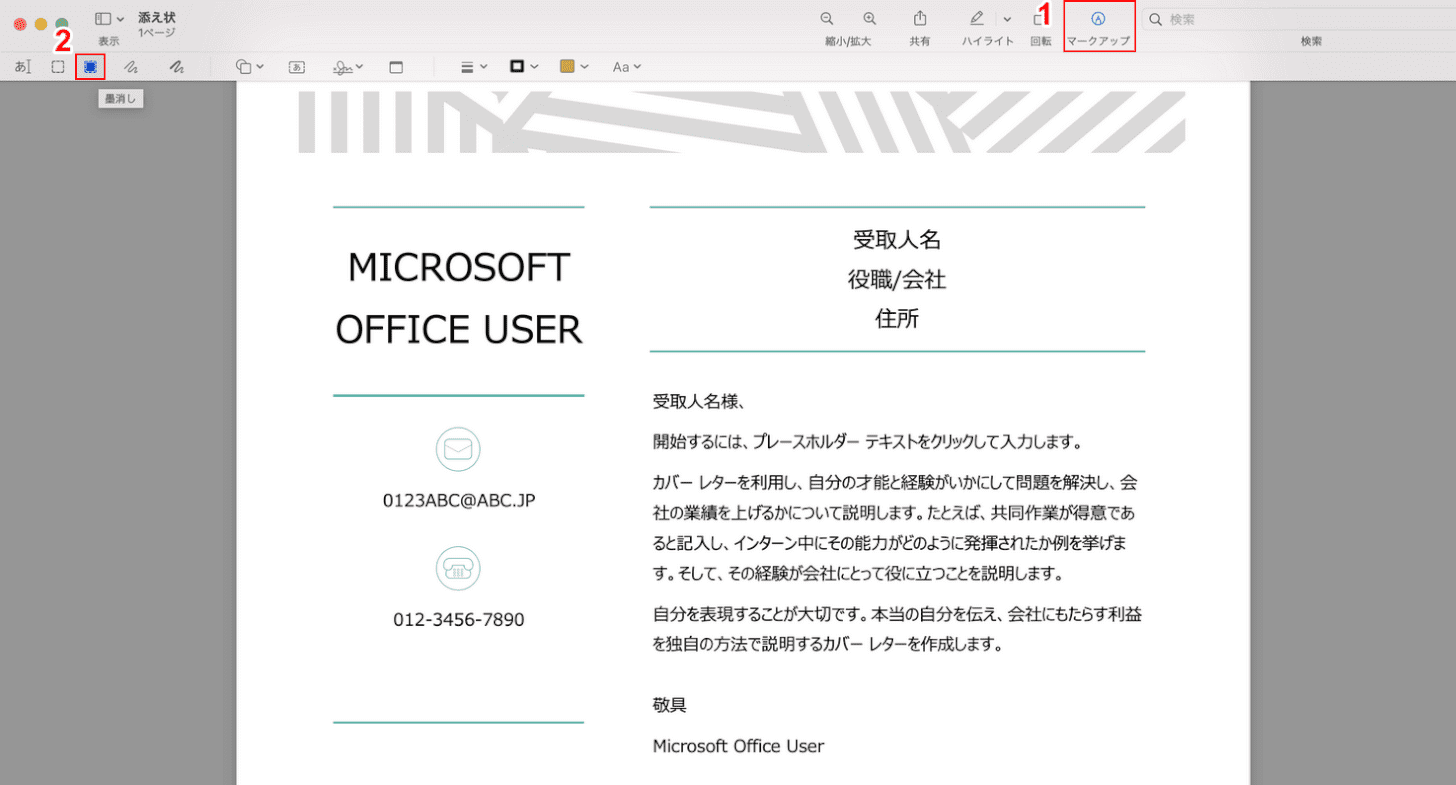The width and height of the screenshot is (1456, 785).
Task: Click the window title 添え状
Action: (157, 17)
